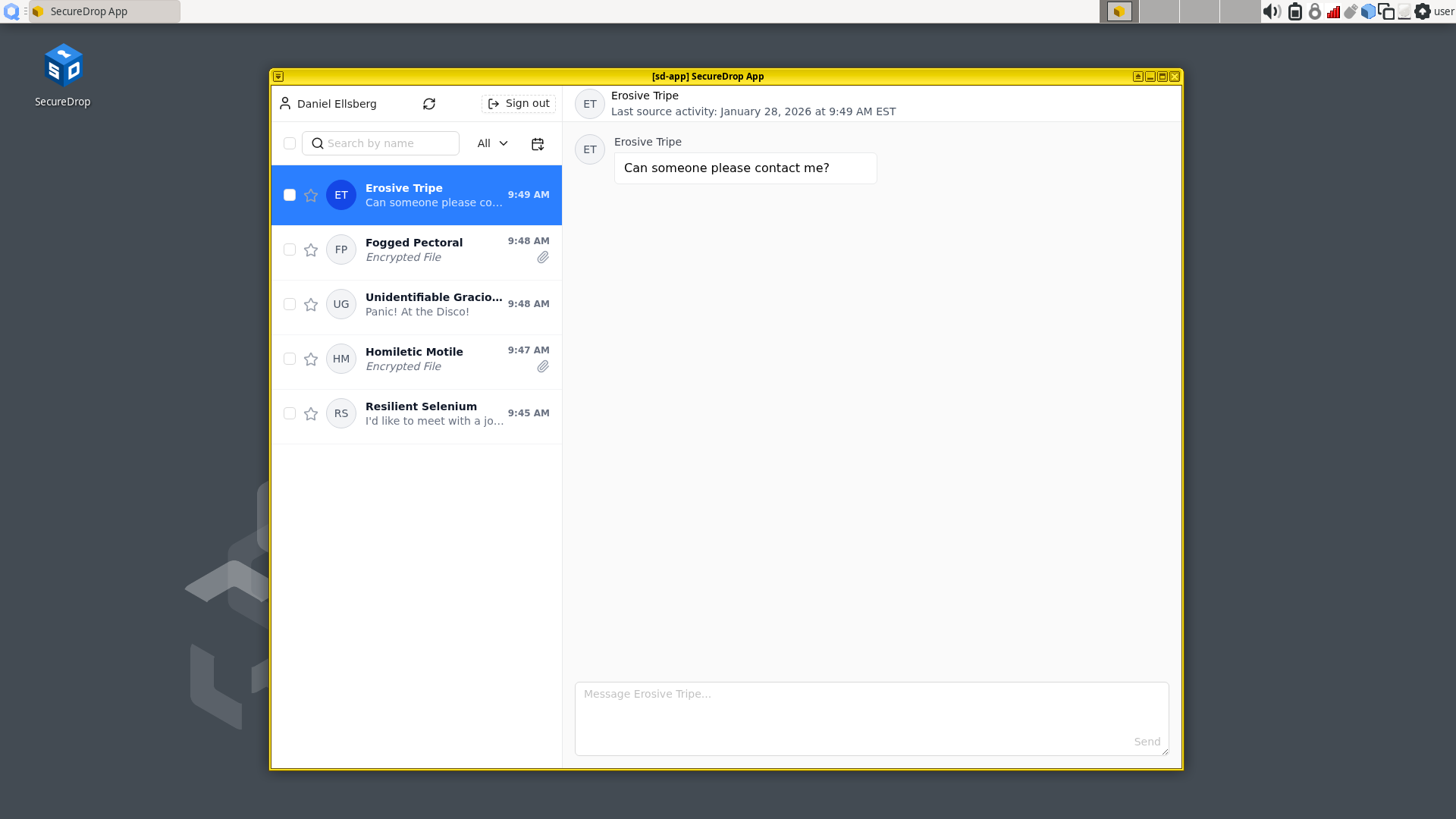Star the Fogged Pectoral source
Image resolution: width=1456 pixels, height=819 pixels.
pyautogui.click(x=311, y=250)
